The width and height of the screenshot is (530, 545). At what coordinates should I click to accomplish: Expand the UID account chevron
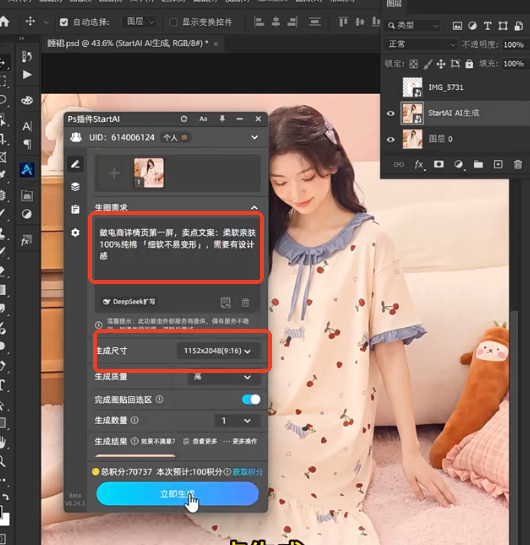(255, 138)
